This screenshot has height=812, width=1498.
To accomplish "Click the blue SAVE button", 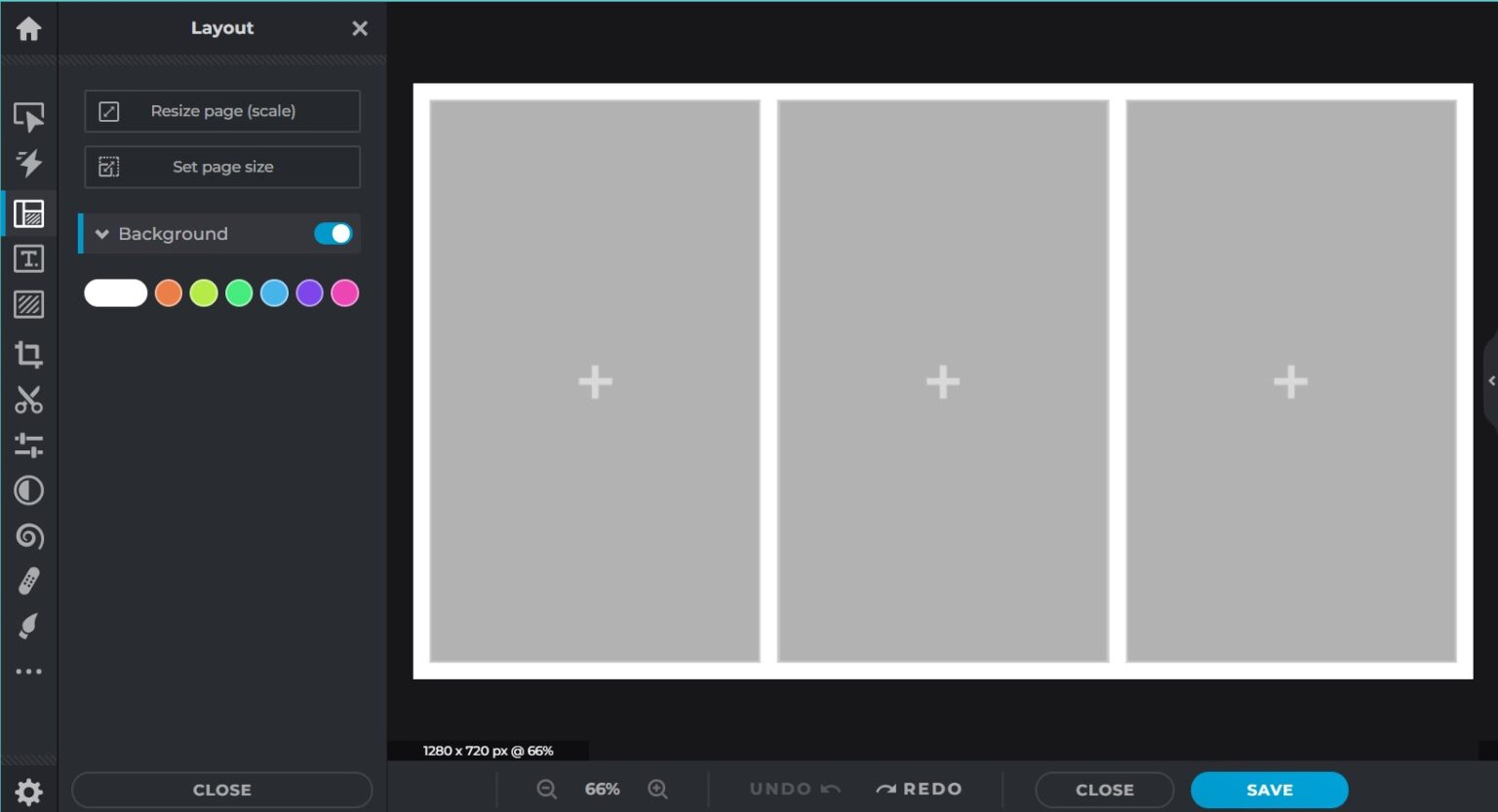I will (1269, 790).
